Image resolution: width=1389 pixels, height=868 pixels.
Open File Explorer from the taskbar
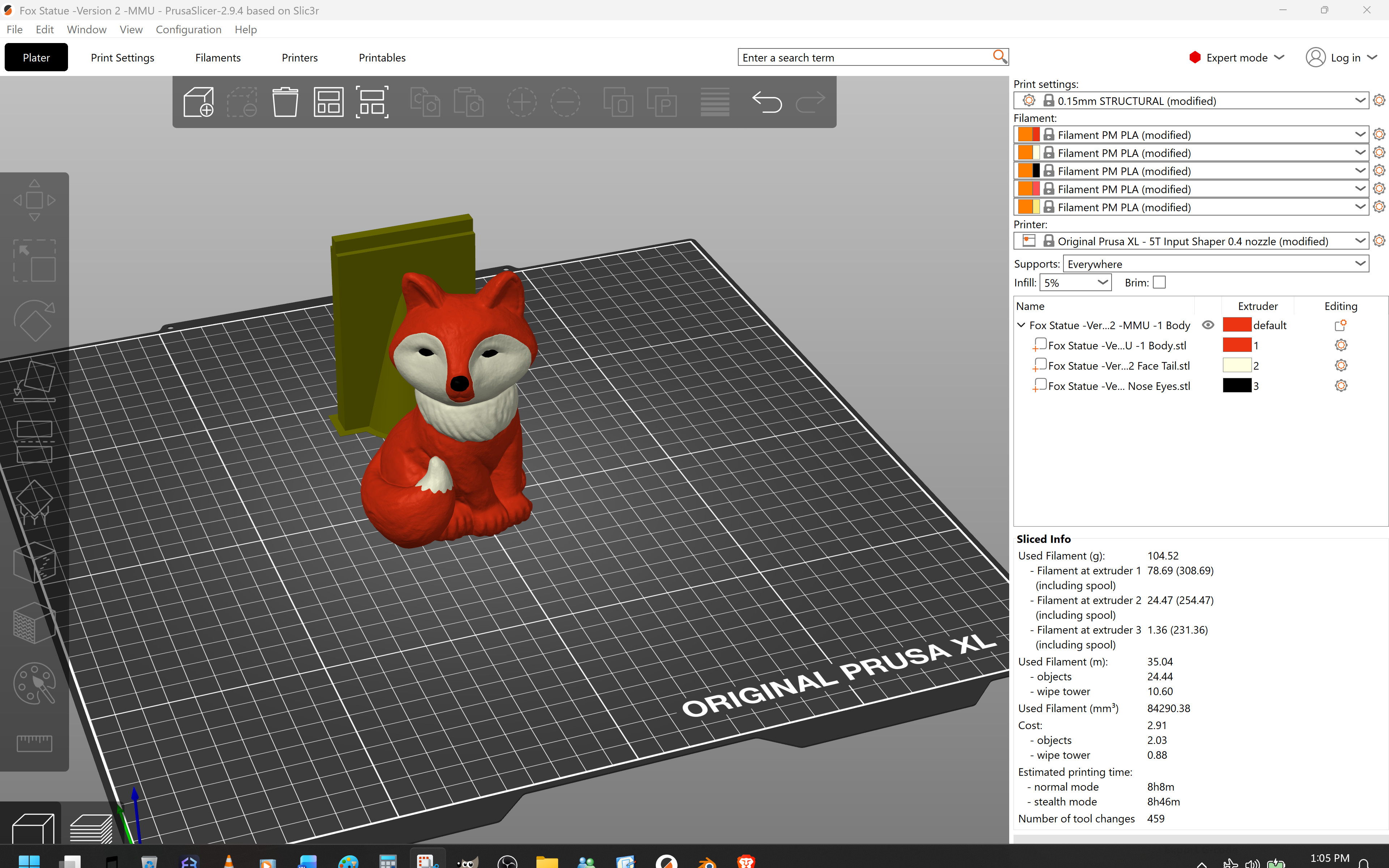click(x=547, y=861)
